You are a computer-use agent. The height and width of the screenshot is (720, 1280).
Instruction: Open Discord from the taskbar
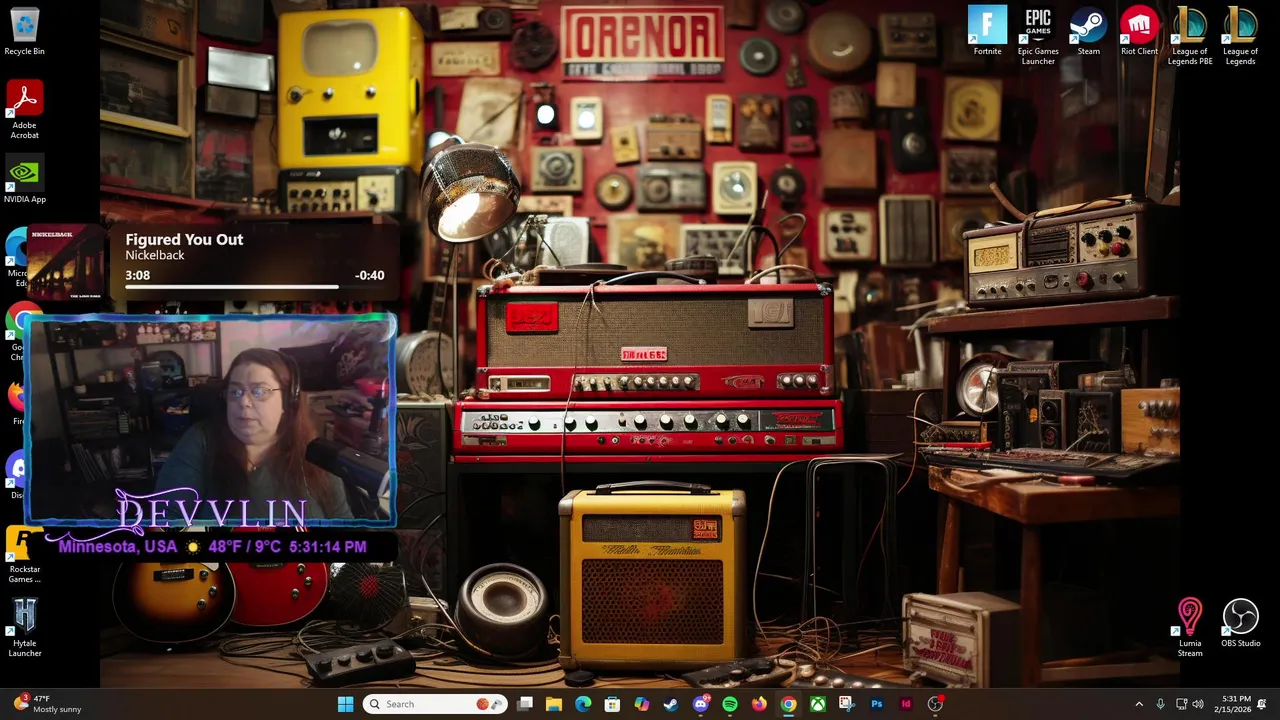click(x=700, y=704)
